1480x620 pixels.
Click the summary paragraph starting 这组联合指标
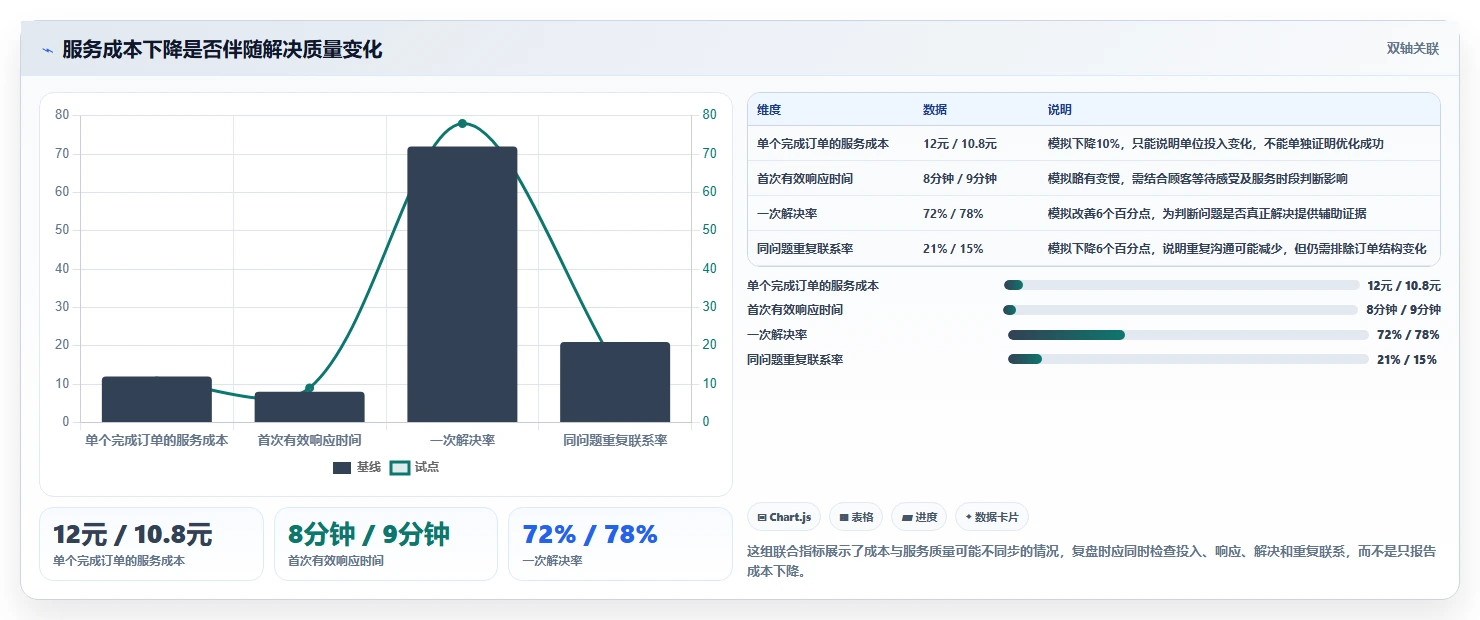(x=1092, y=561)
